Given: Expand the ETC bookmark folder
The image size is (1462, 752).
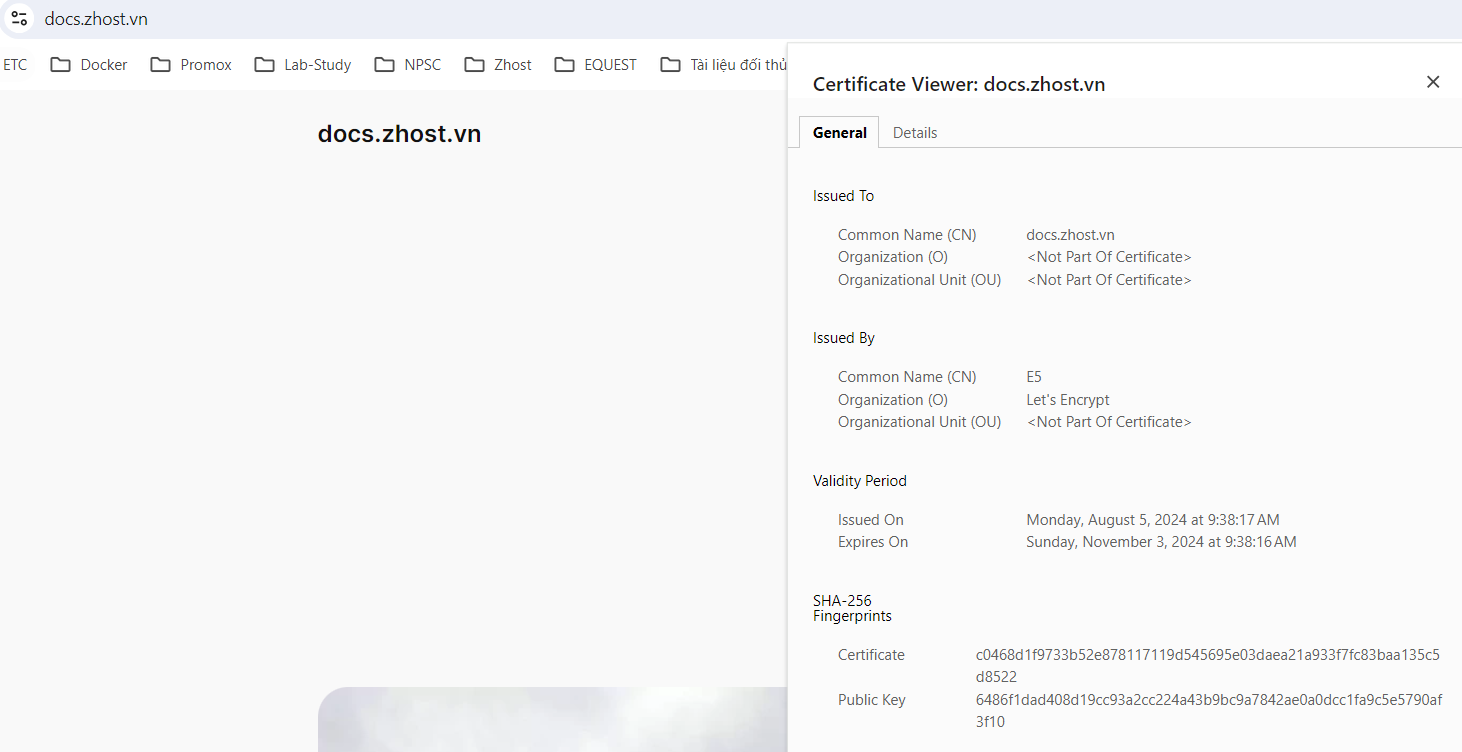Looking at the screenshot, I should [15, 65].
